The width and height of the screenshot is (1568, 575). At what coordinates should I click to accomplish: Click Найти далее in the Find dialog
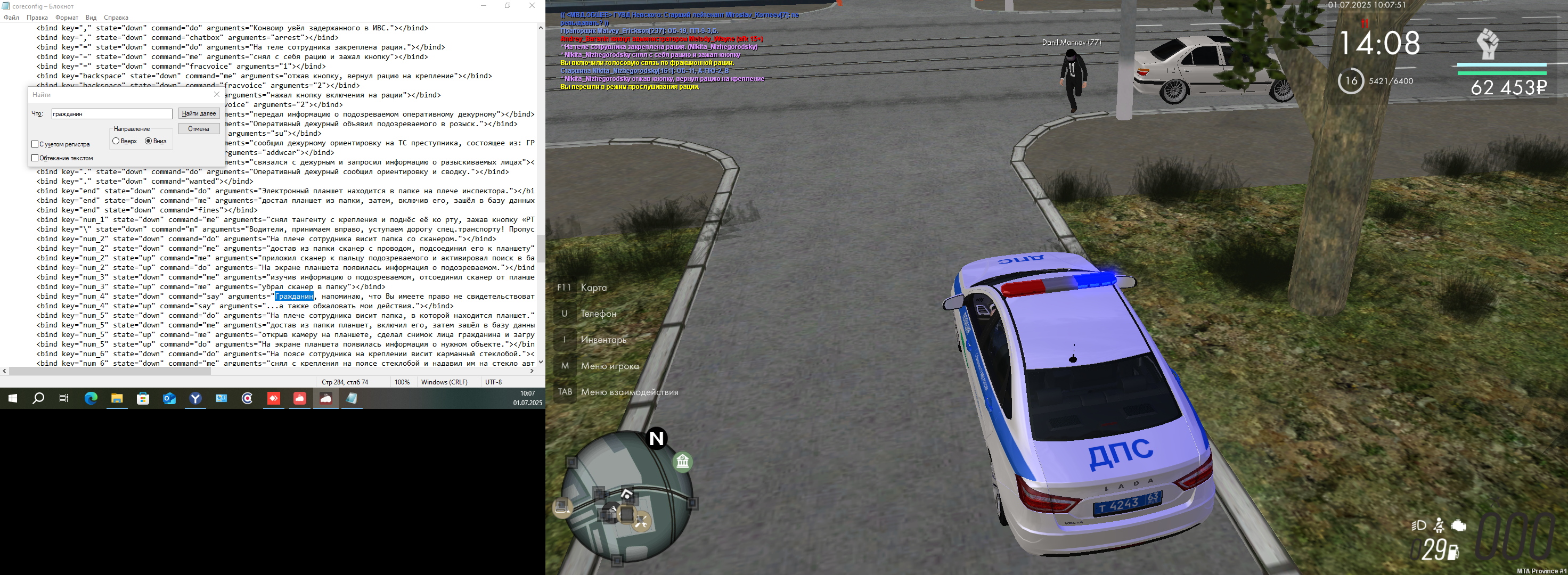tap(199, 113)
